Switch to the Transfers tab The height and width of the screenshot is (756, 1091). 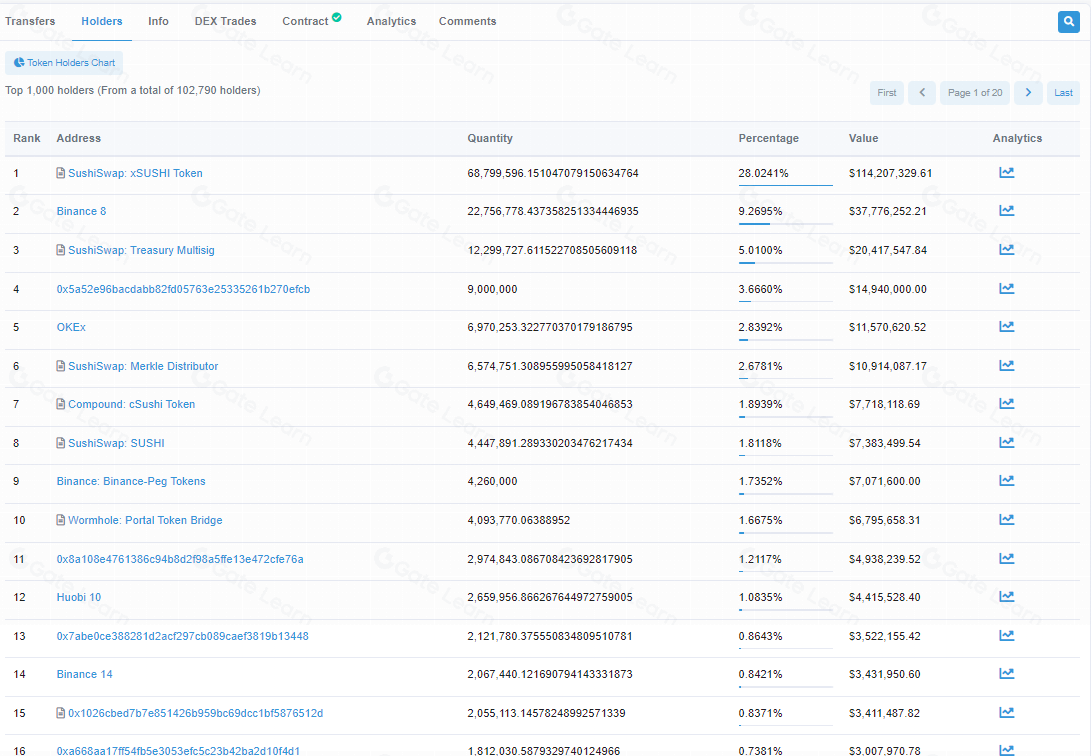[30, 21]
